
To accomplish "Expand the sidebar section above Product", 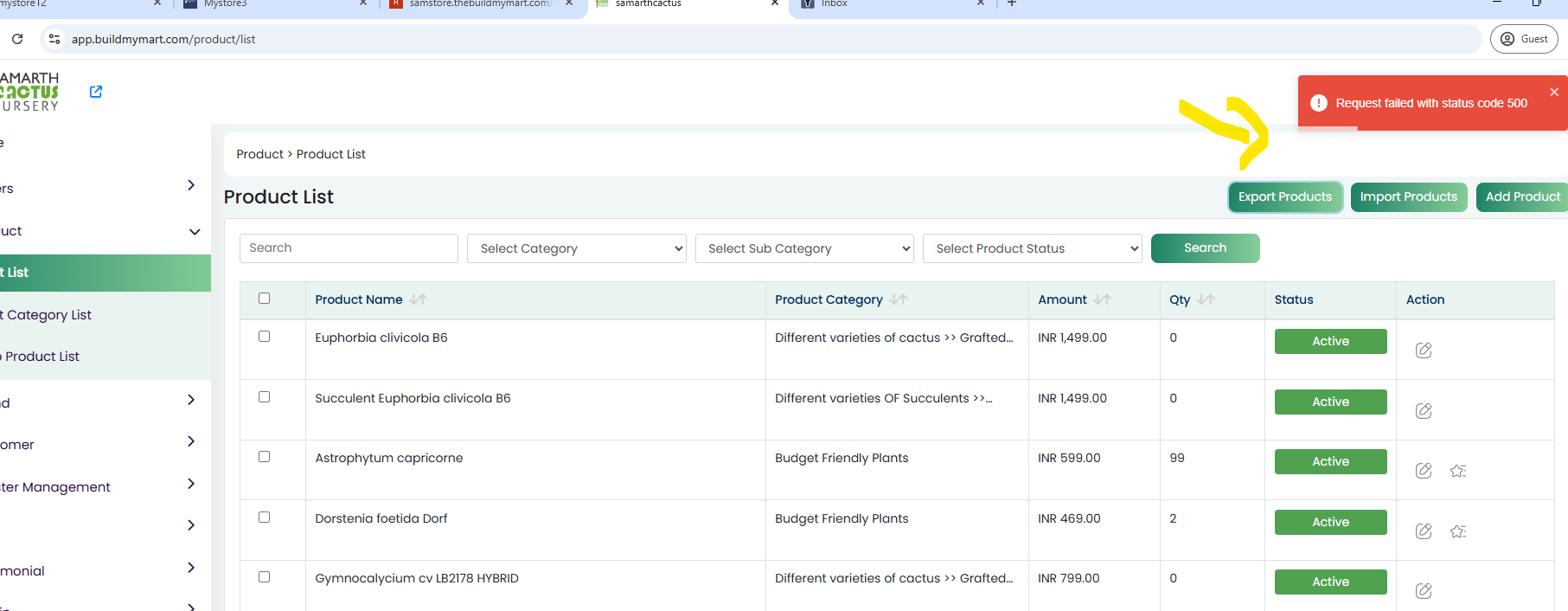I will point(191,185).
